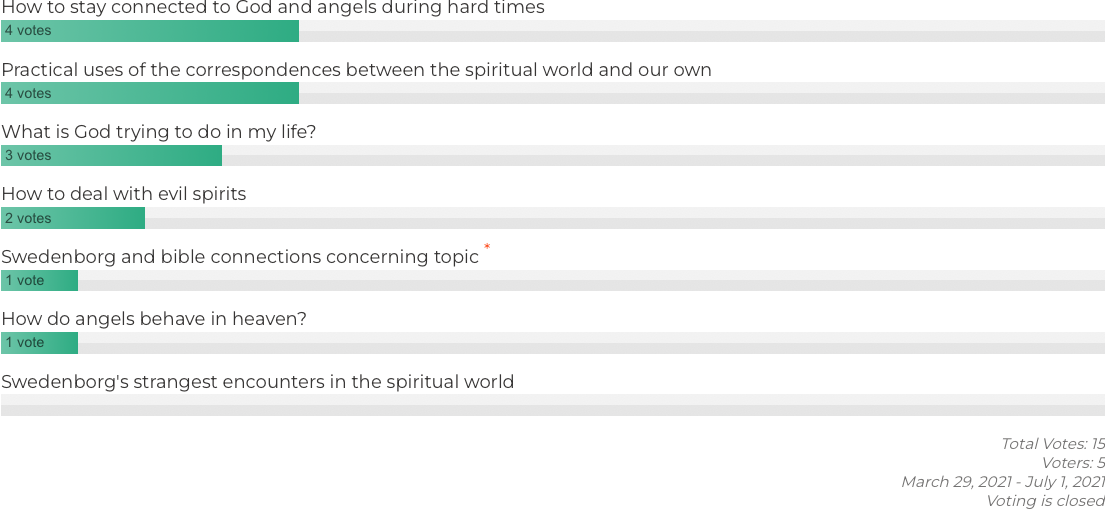Click the red asterisk beside Swedenborg bible topic

[x=487, y=246]
